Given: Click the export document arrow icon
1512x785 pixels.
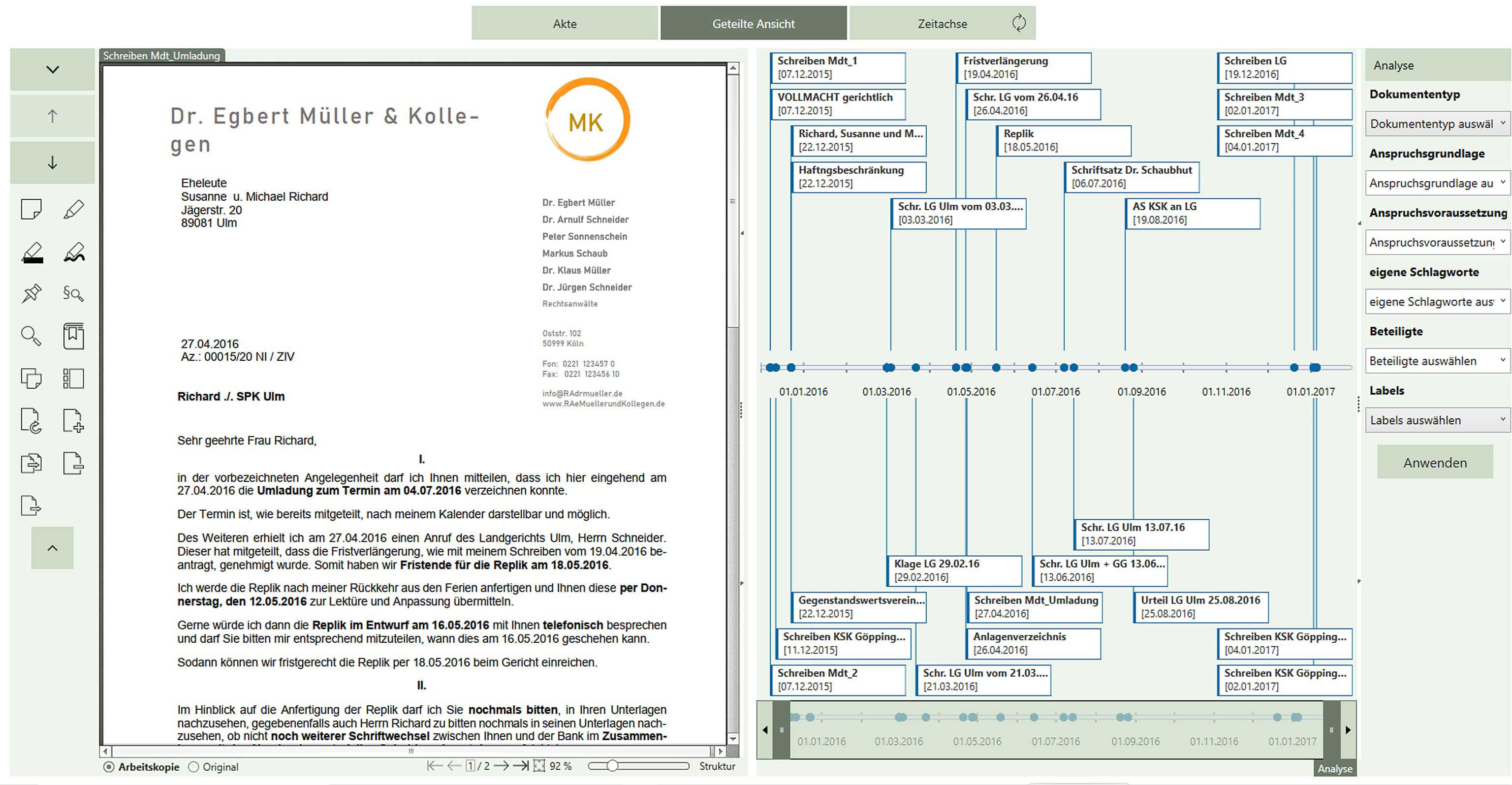Looking at the screenshot, I should (x=31, y=505).
